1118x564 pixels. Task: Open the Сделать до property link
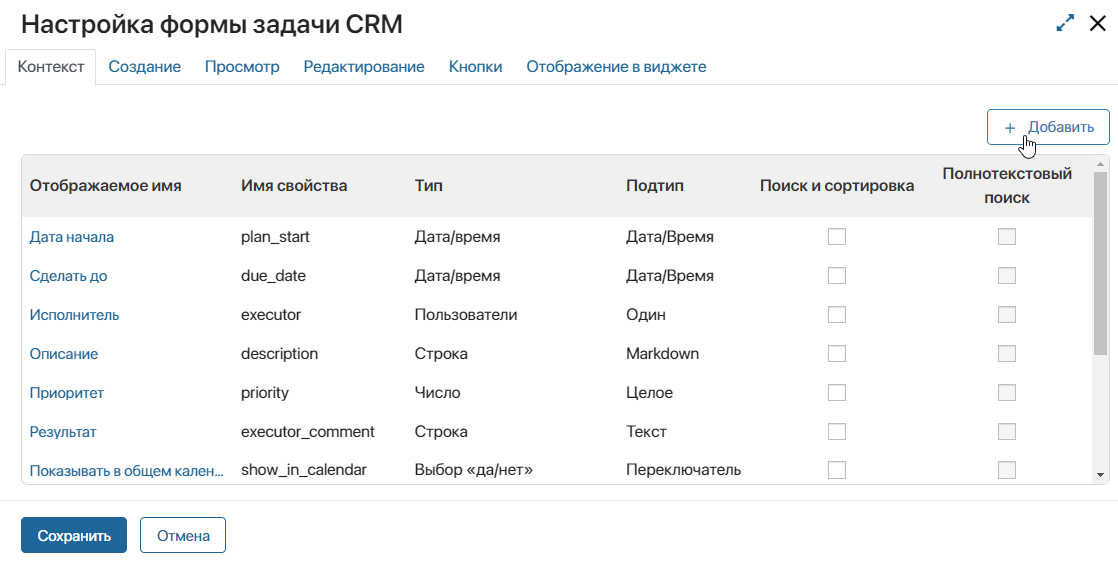click(x=68, y=276)
